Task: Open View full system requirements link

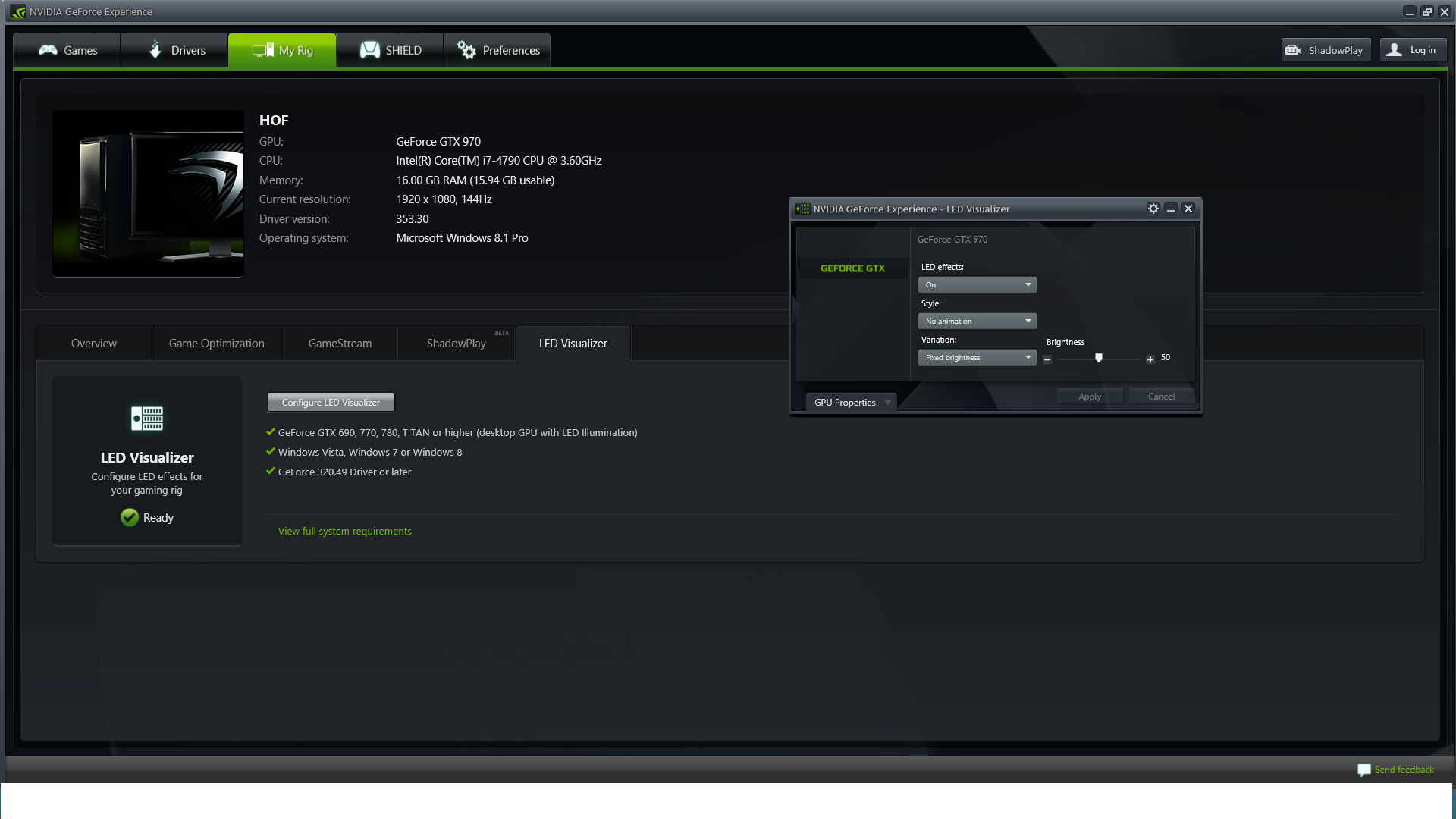Action: click(344, 532)
